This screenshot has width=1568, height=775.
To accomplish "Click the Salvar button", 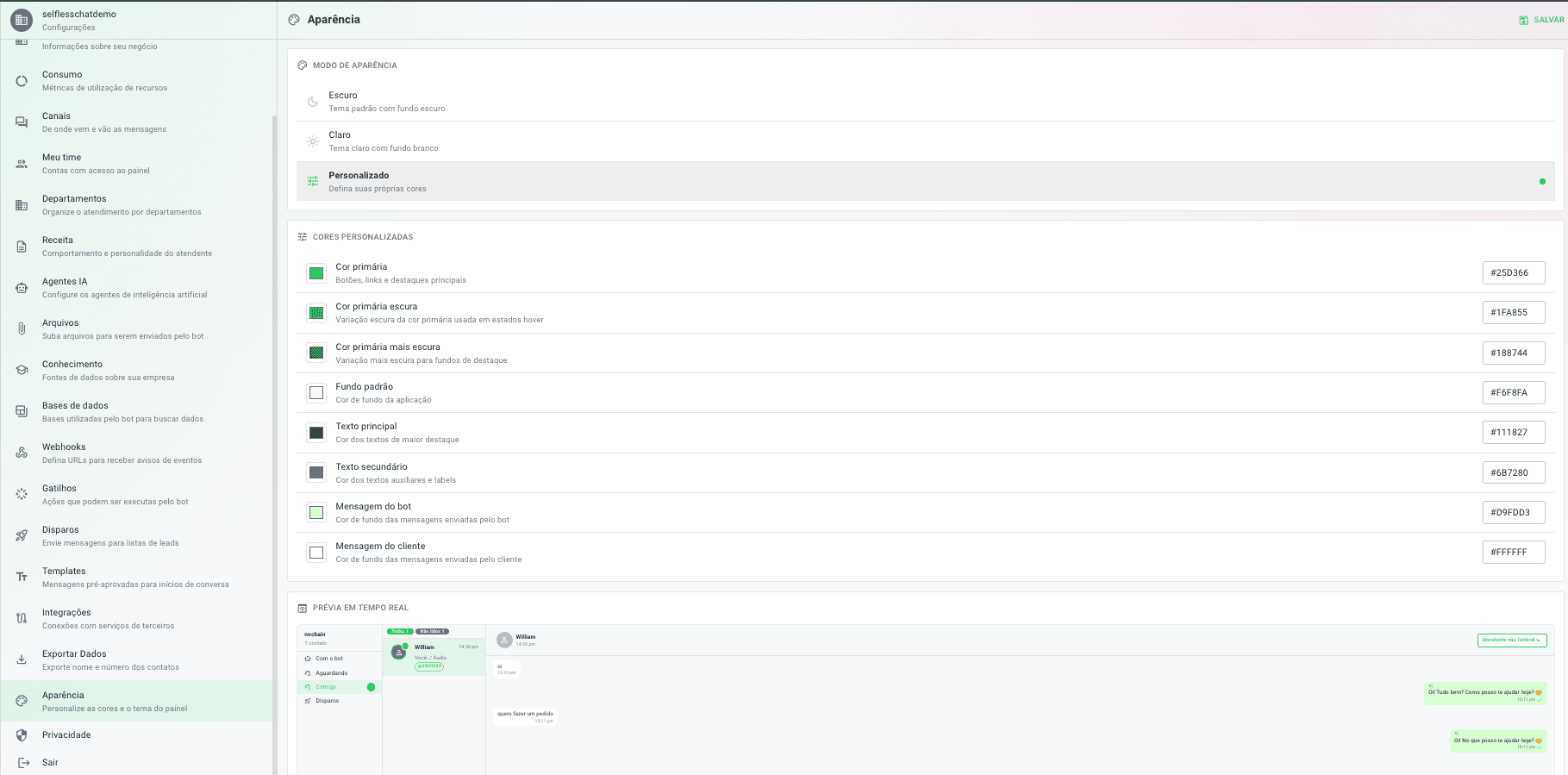I will [1541, 20].
